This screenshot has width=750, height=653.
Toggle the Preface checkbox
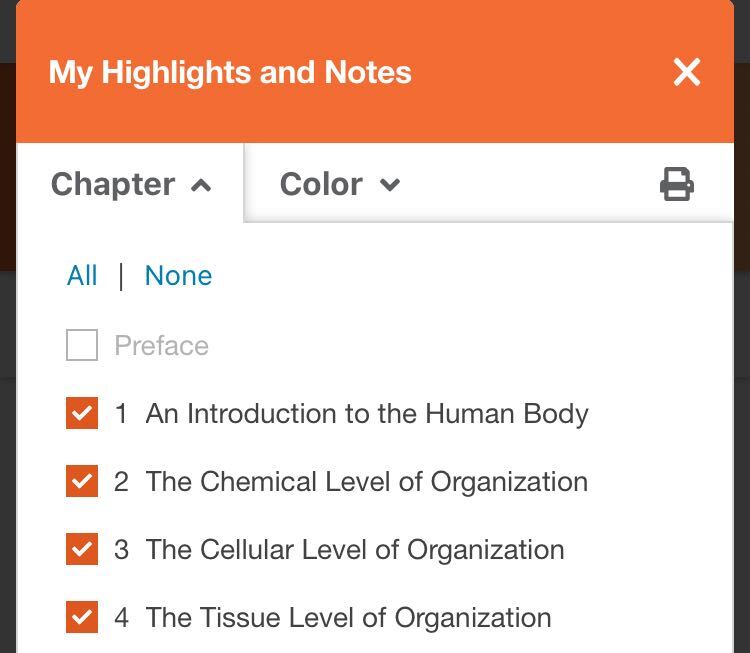point(82,346)
